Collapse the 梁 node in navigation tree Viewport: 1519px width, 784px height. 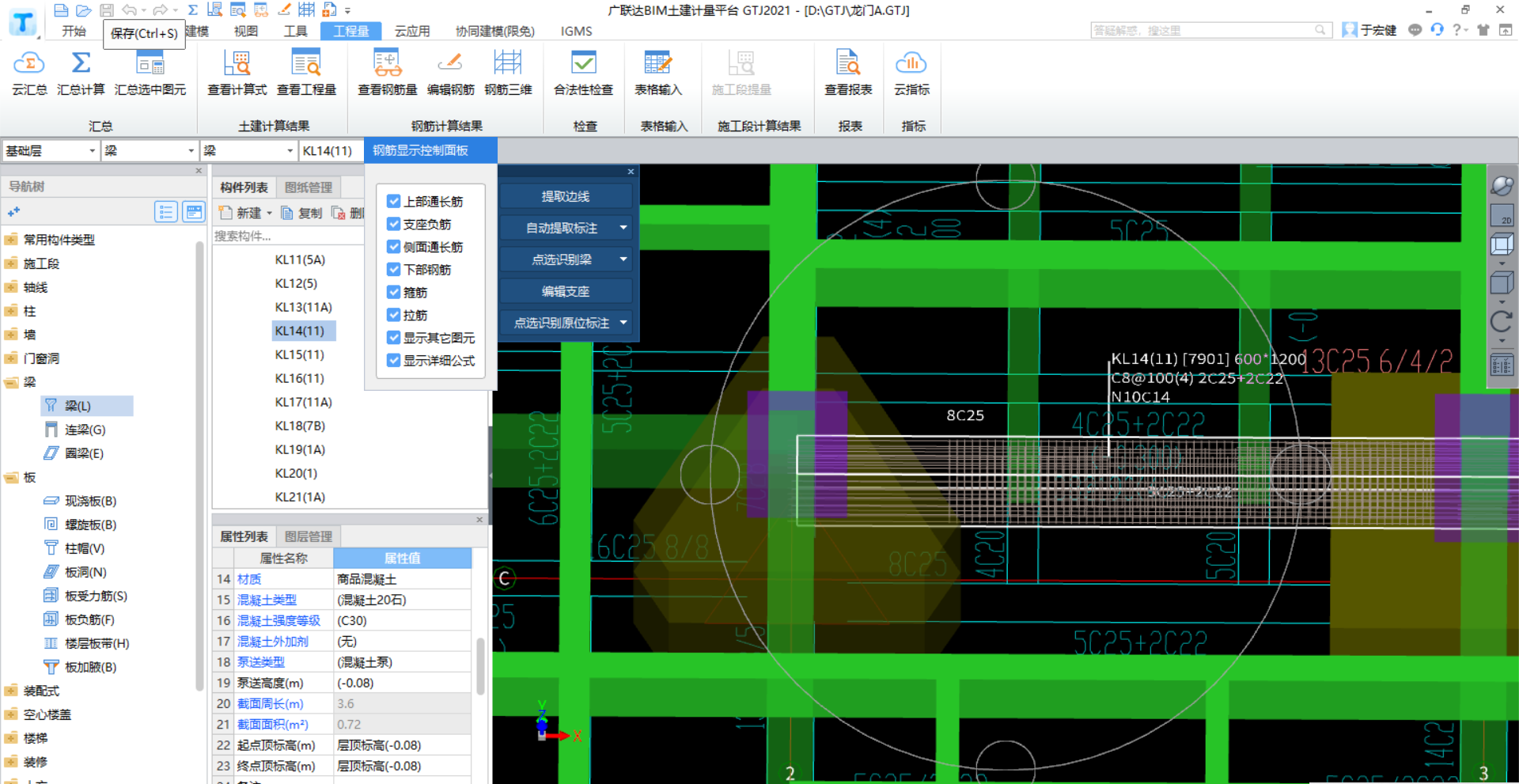[11, 382]
